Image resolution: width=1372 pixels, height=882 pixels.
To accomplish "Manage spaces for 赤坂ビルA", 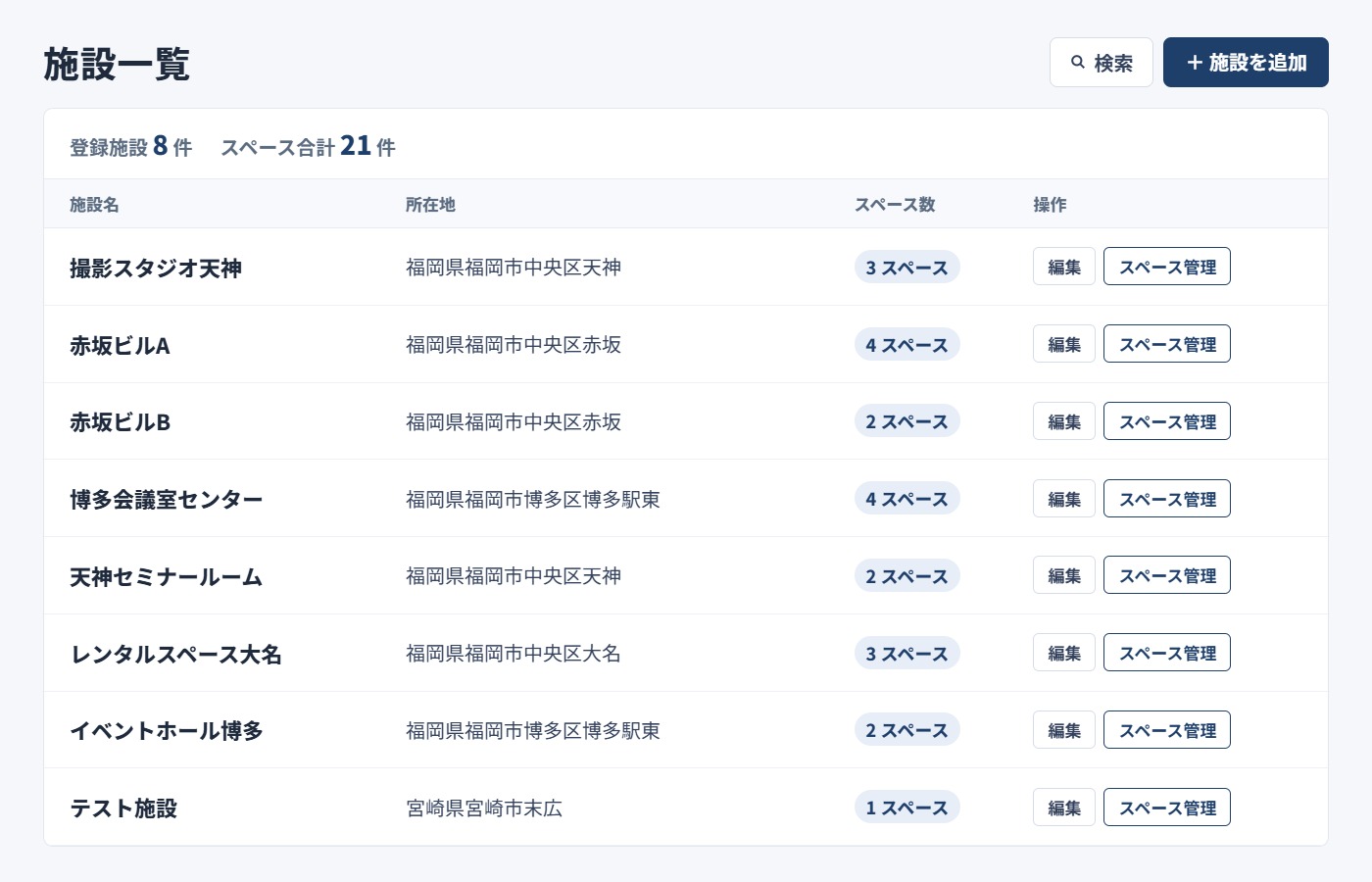I will (1167, 344).
